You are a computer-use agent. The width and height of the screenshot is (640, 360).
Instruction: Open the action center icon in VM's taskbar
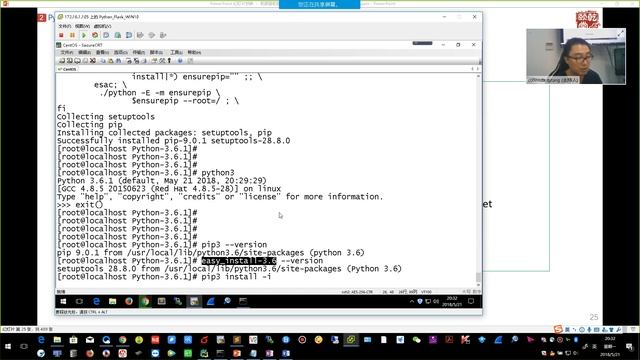click(x=471, y=301)
